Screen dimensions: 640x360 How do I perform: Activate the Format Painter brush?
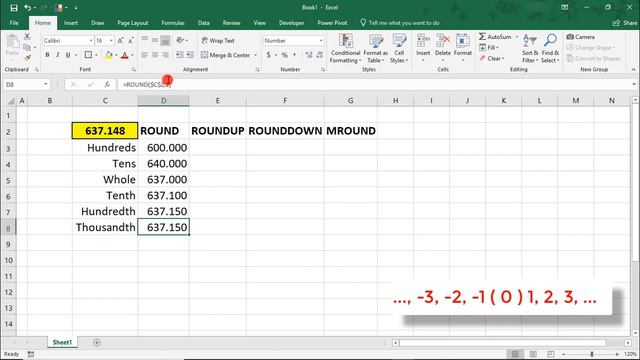click(x=27, y=58)
